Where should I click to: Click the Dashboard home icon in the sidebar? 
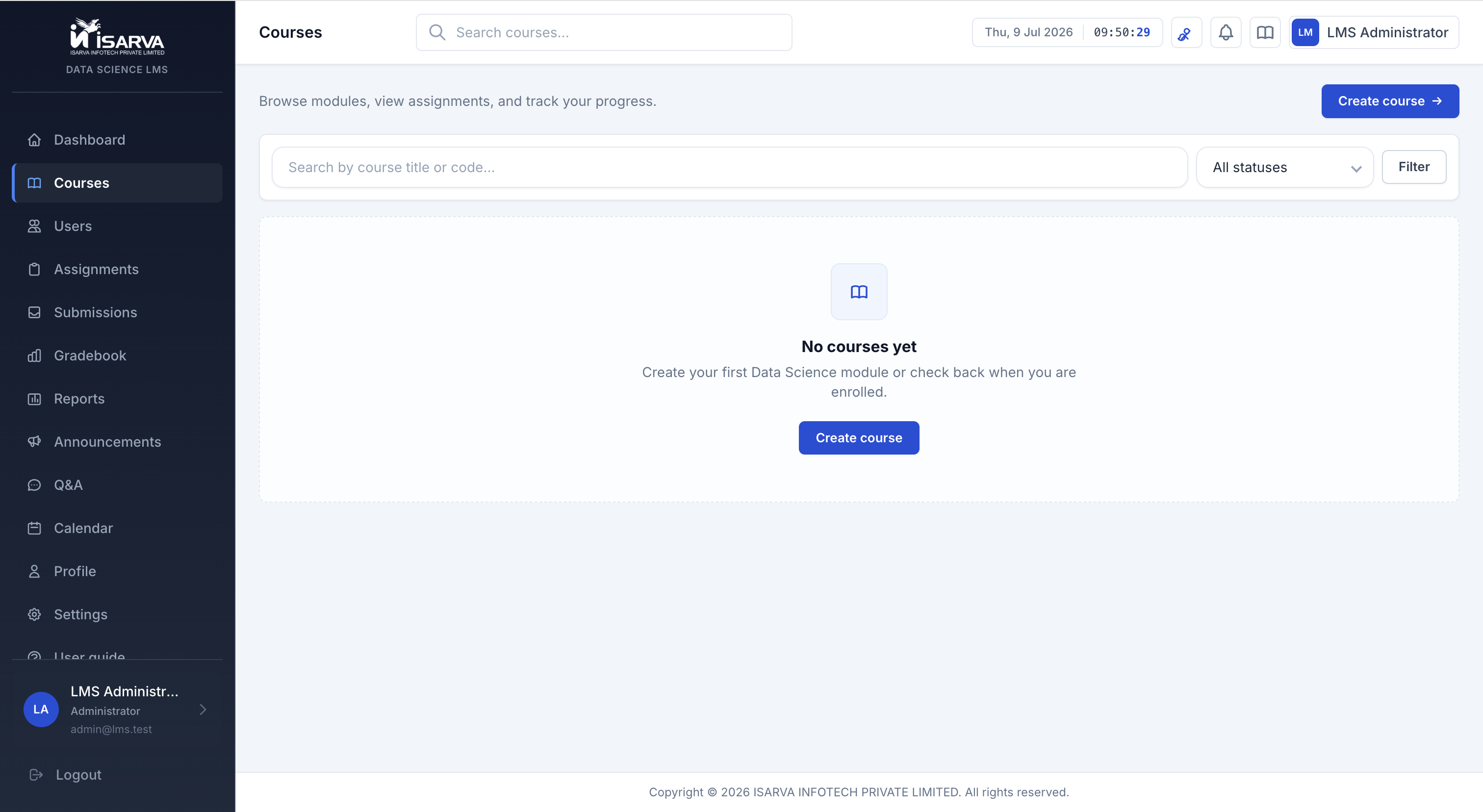click(x=34, y=140)
